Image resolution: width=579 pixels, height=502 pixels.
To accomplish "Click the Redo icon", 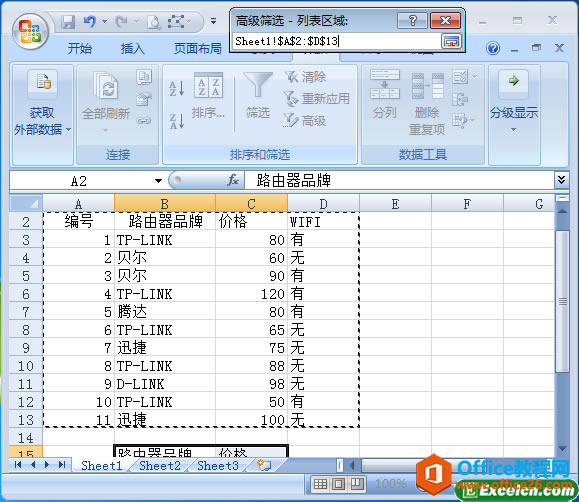I will pyautogui.click(x=121, y=22).
